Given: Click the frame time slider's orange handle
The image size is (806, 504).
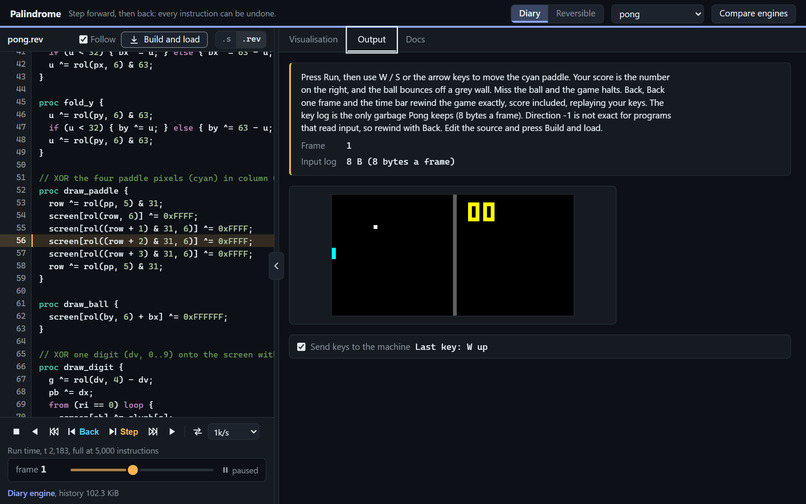Looking at the screenshot, I should [x=133, y=470].
